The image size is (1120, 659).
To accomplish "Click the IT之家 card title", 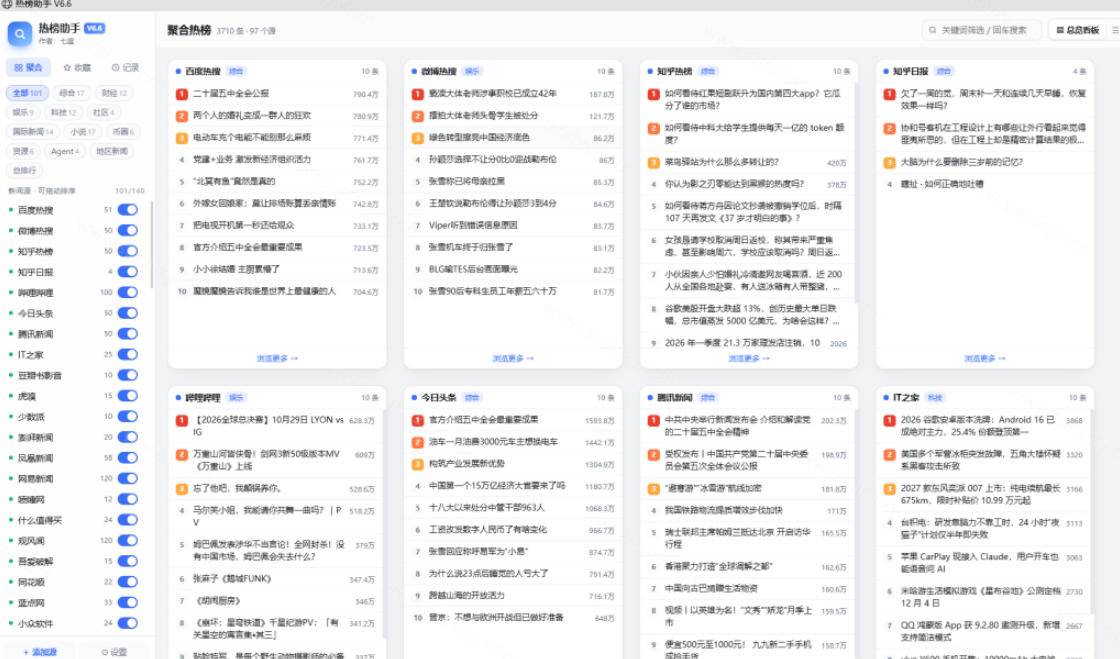I will (906, 398).
